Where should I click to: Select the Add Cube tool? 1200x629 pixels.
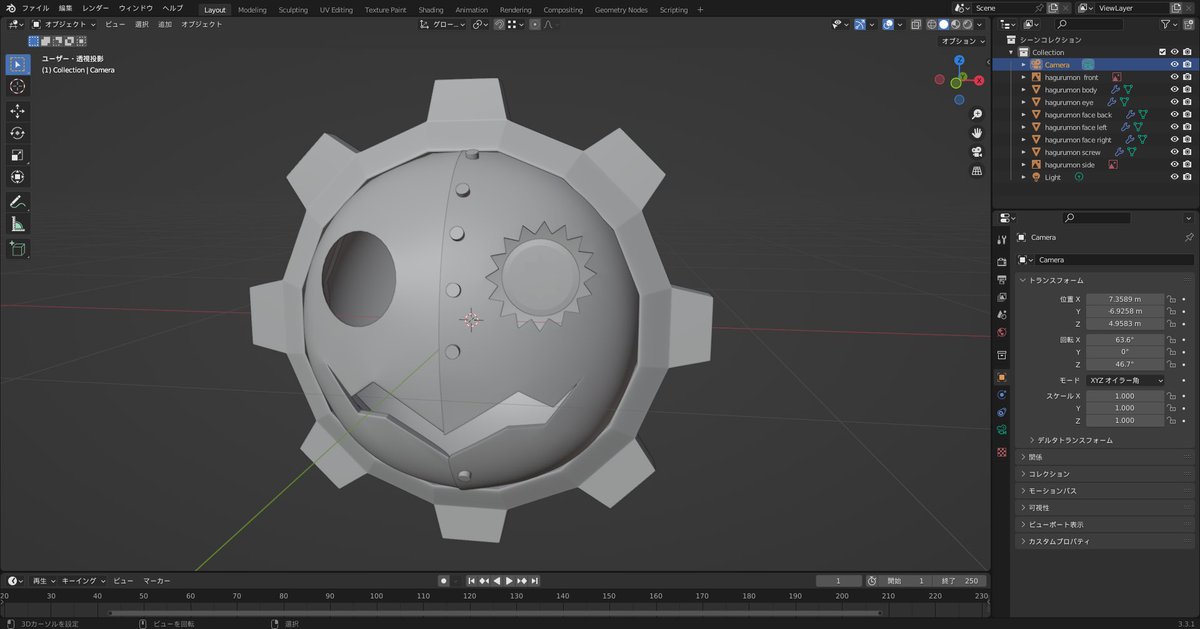click(x=18, y=248)
